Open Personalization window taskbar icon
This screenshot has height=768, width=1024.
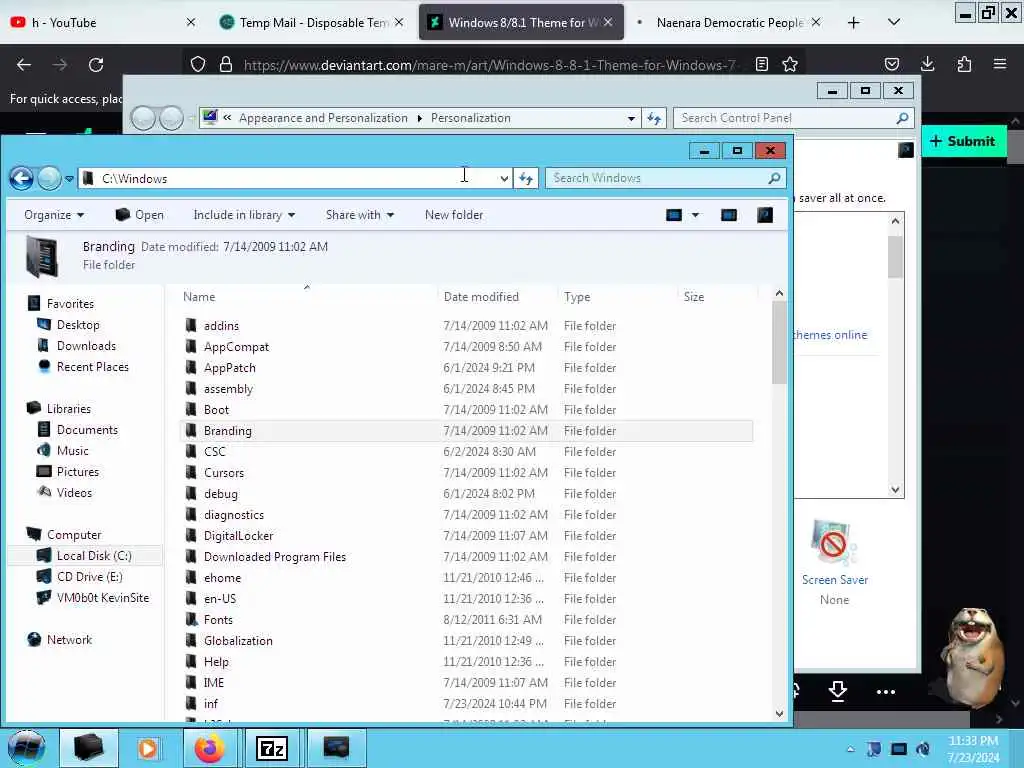(336, 748)
